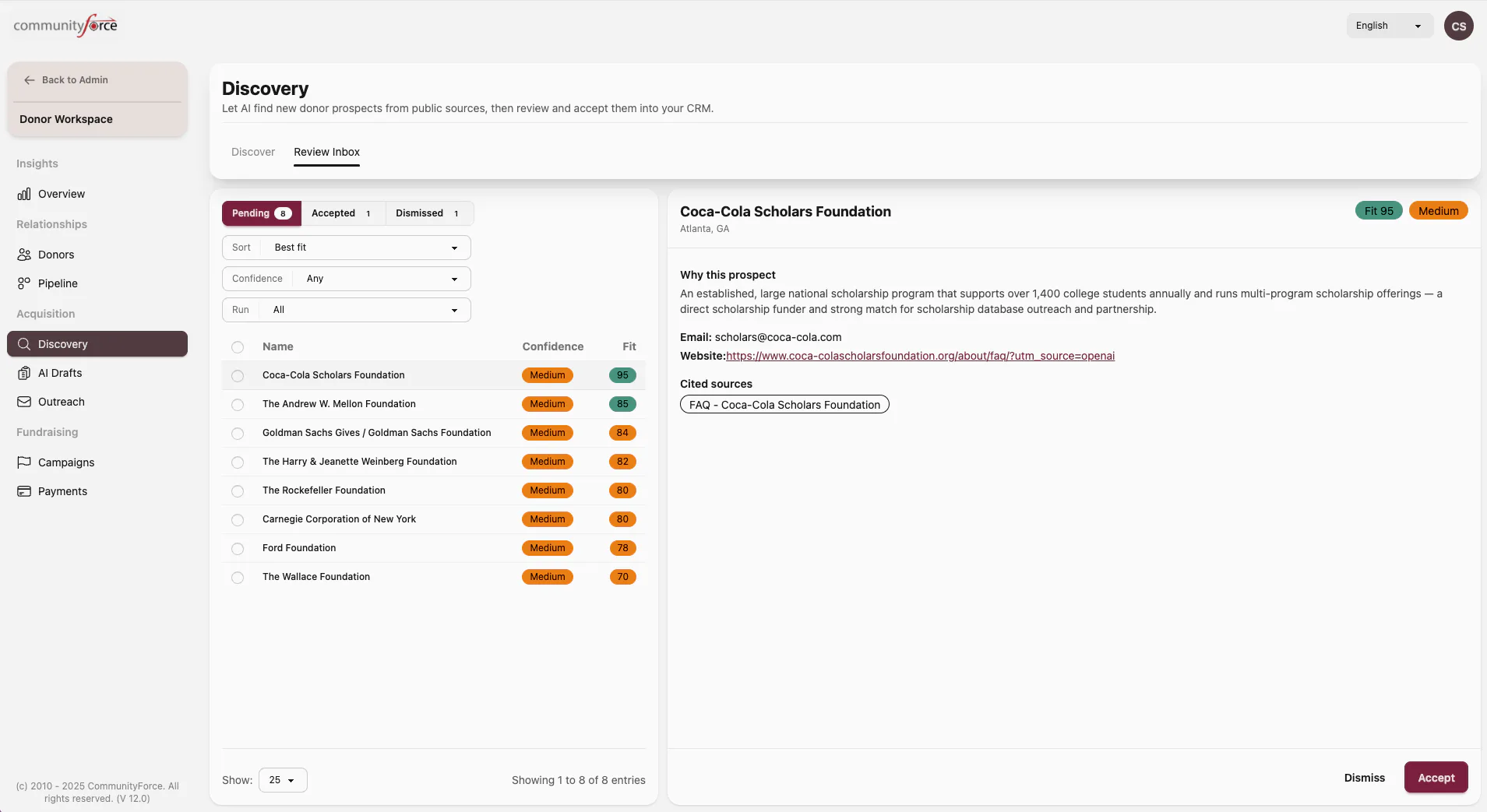Screen dimensions: 1487x812
Task: Click the Discovery magnifier icon
Action: click(24, 344)
